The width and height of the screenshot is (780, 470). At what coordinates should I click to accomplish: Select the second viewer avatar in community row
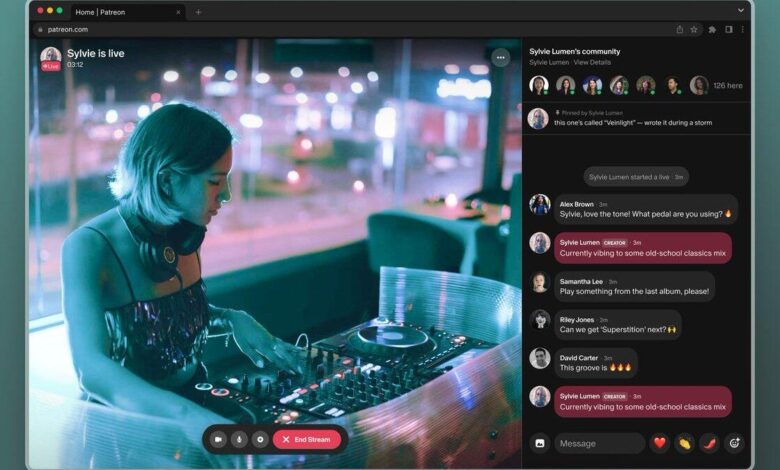point(566,85)
